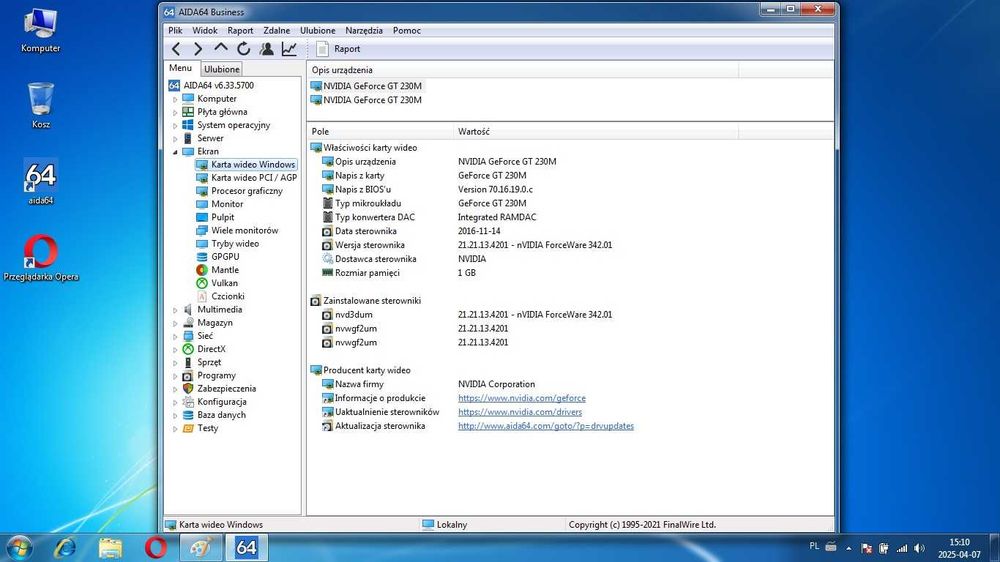Click the Pole column header
This screenshot has height=562, width=1000.
[x=380, y=131]
